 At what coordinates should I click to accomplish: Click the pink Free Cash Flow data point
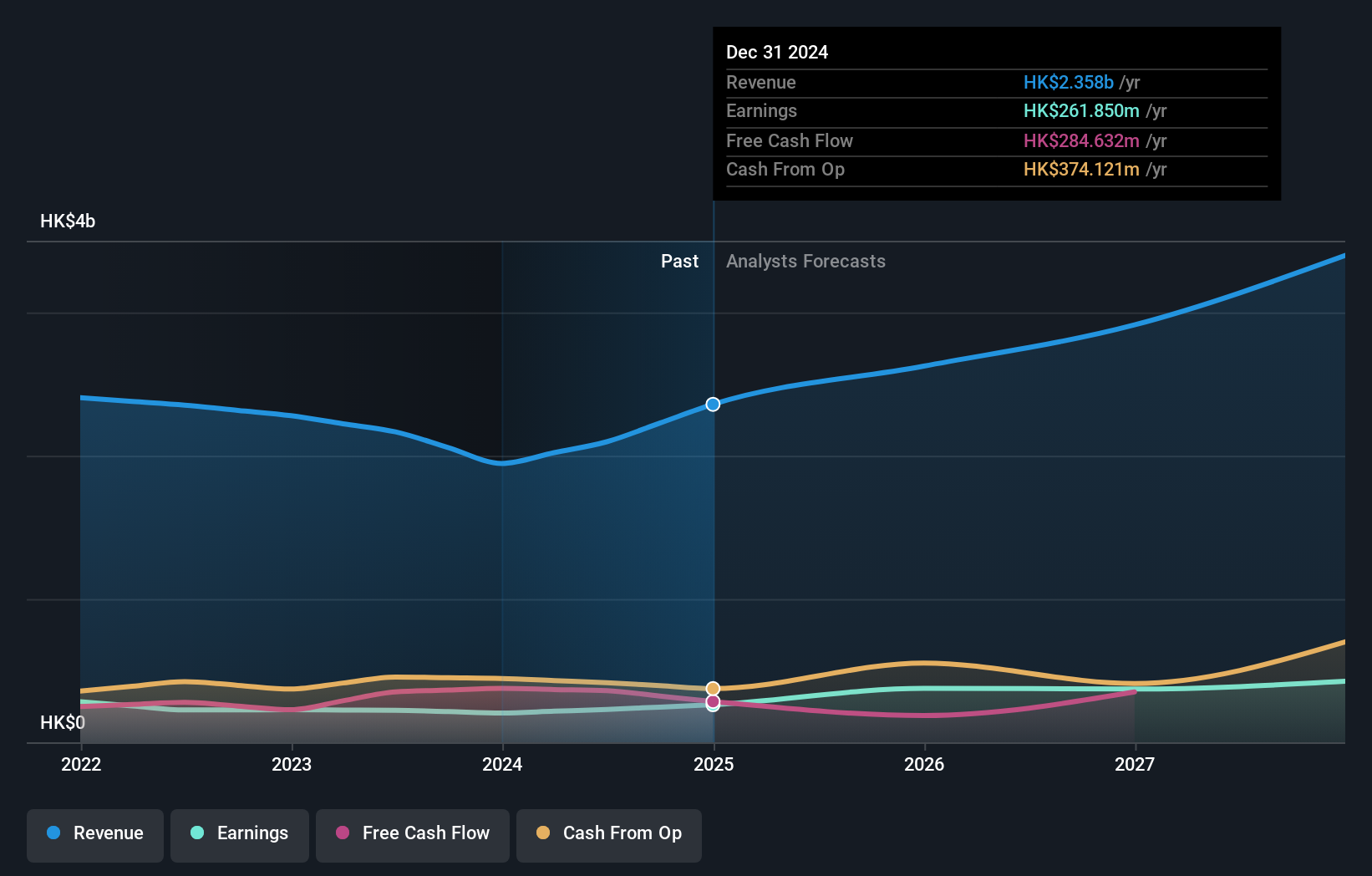(713, 701)
